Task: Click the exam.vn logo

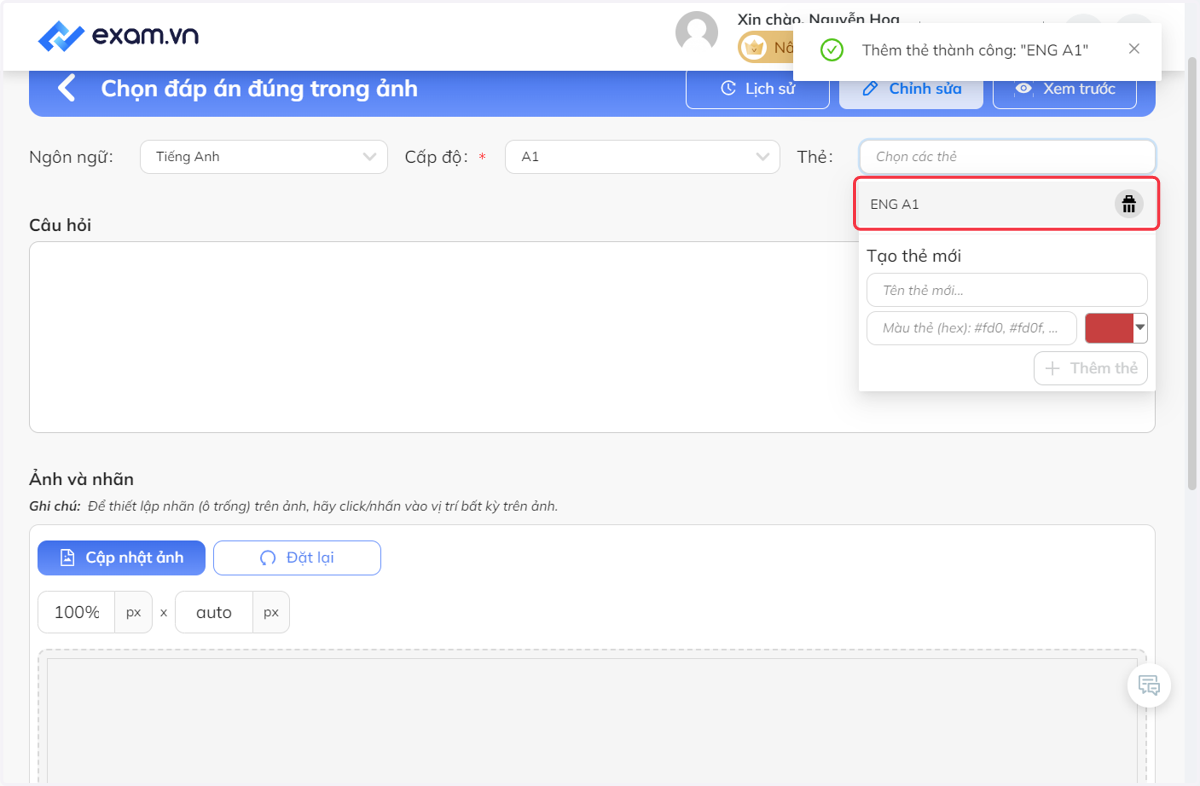Action: point(118,36)
